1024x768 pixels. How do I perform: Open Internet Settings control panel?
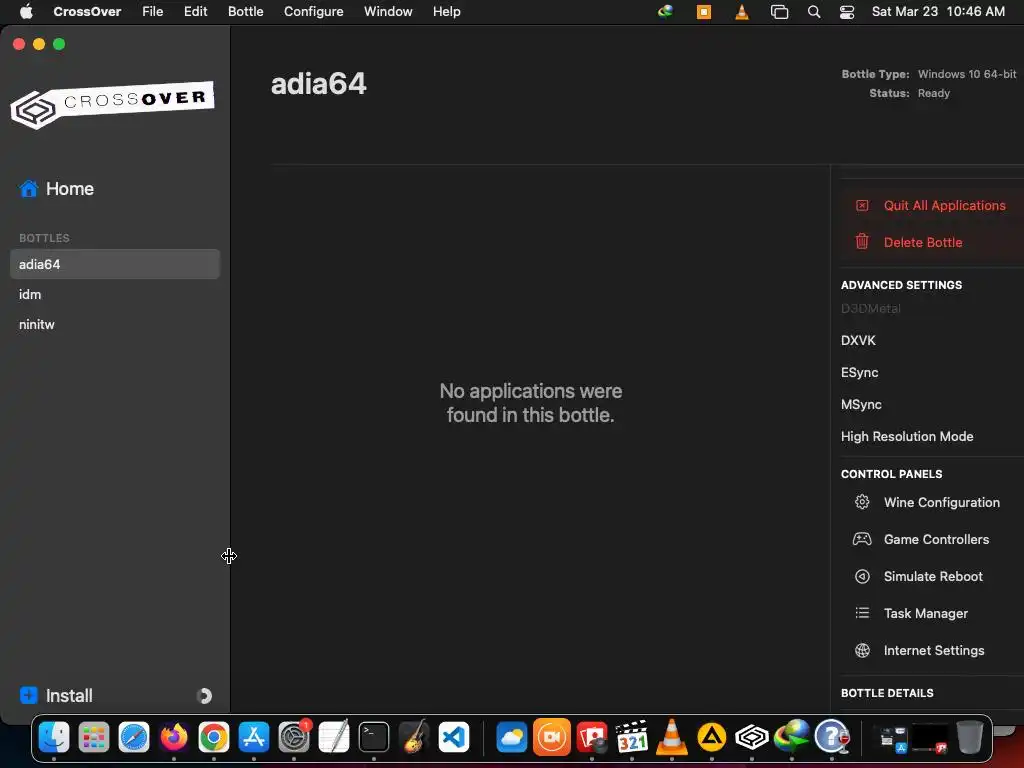(x=920, y=650)
